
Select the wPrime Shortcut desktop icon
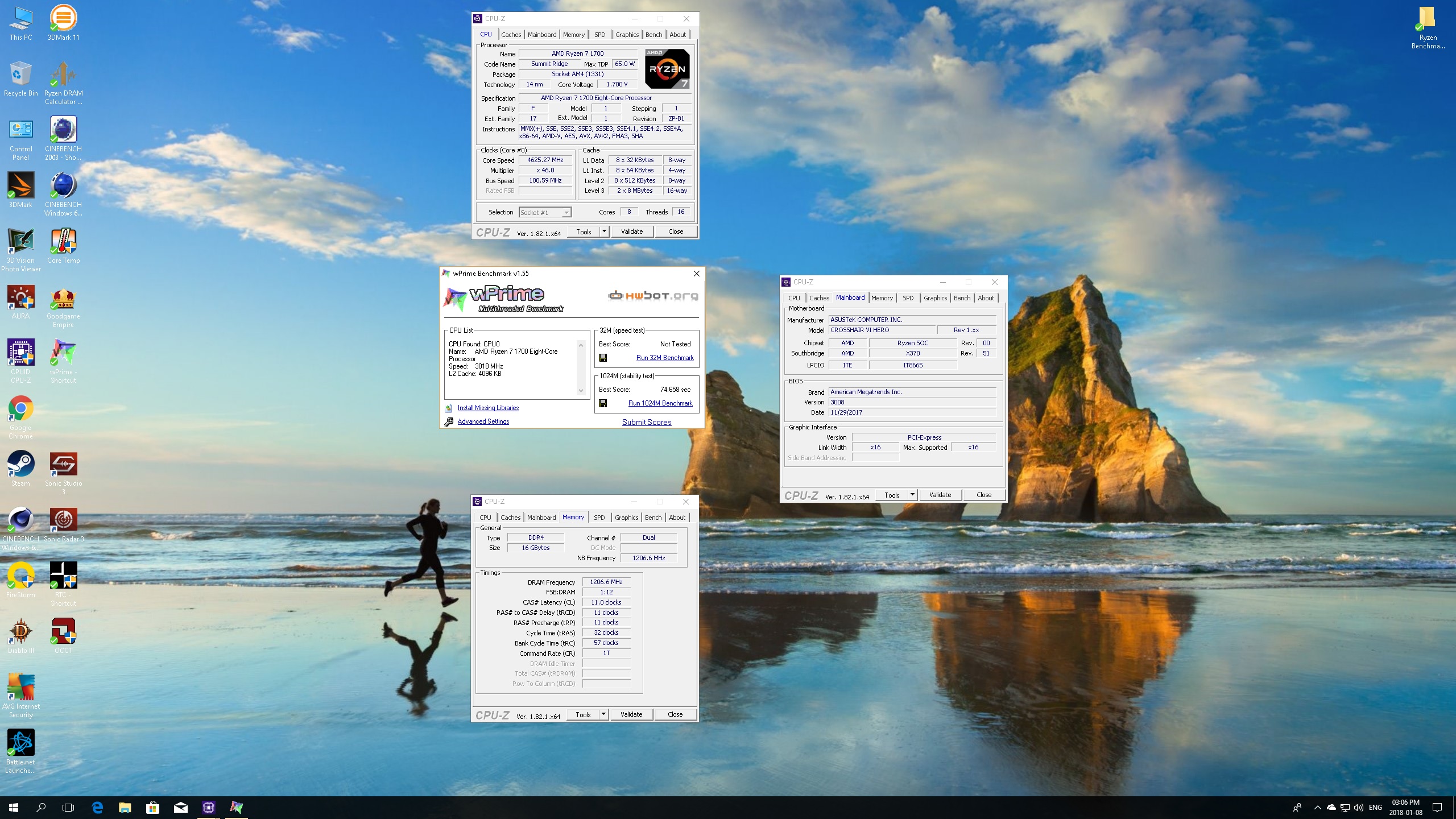[63, 361]
